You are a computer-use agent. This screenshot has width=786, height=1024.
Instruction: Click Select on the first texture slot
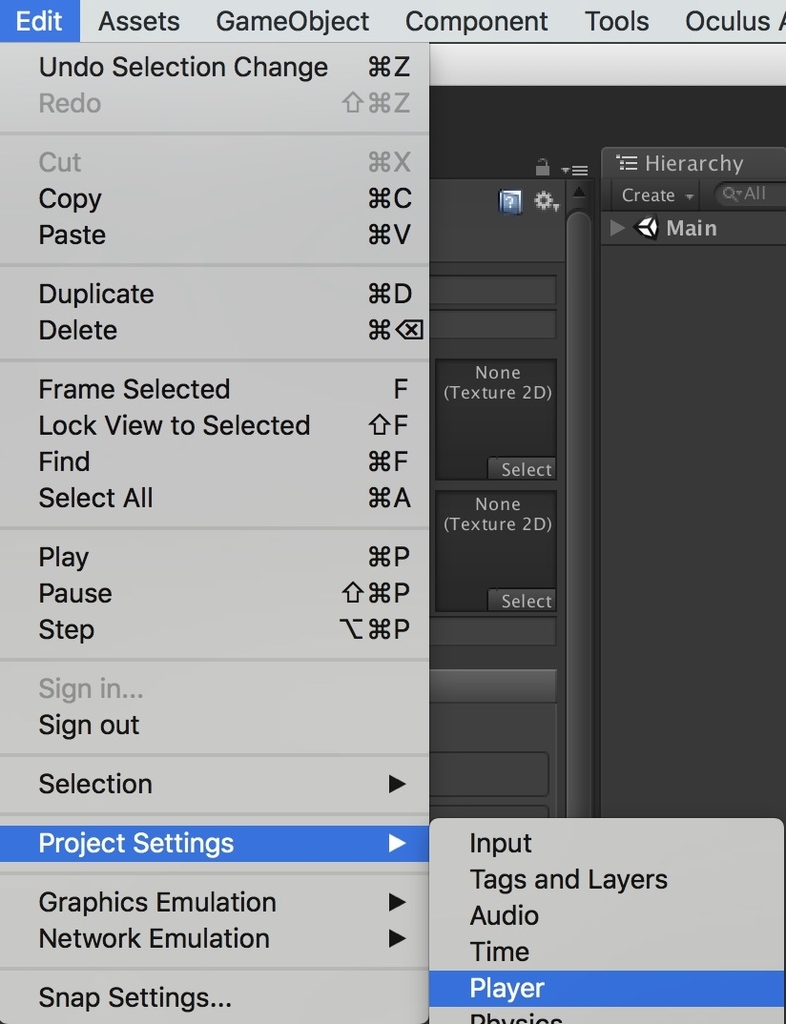tap(525, 469)
